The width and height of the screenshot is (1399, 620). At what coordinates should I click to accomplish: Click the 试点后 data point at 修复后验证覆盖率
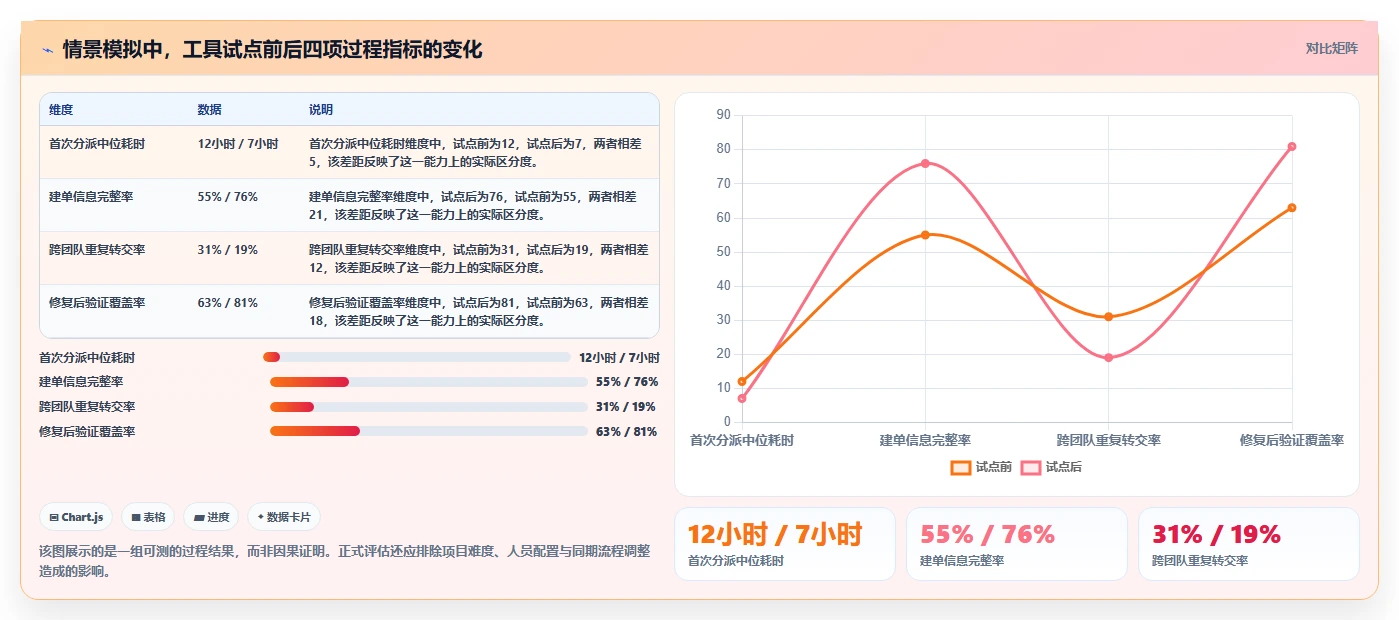point(1292,146)
